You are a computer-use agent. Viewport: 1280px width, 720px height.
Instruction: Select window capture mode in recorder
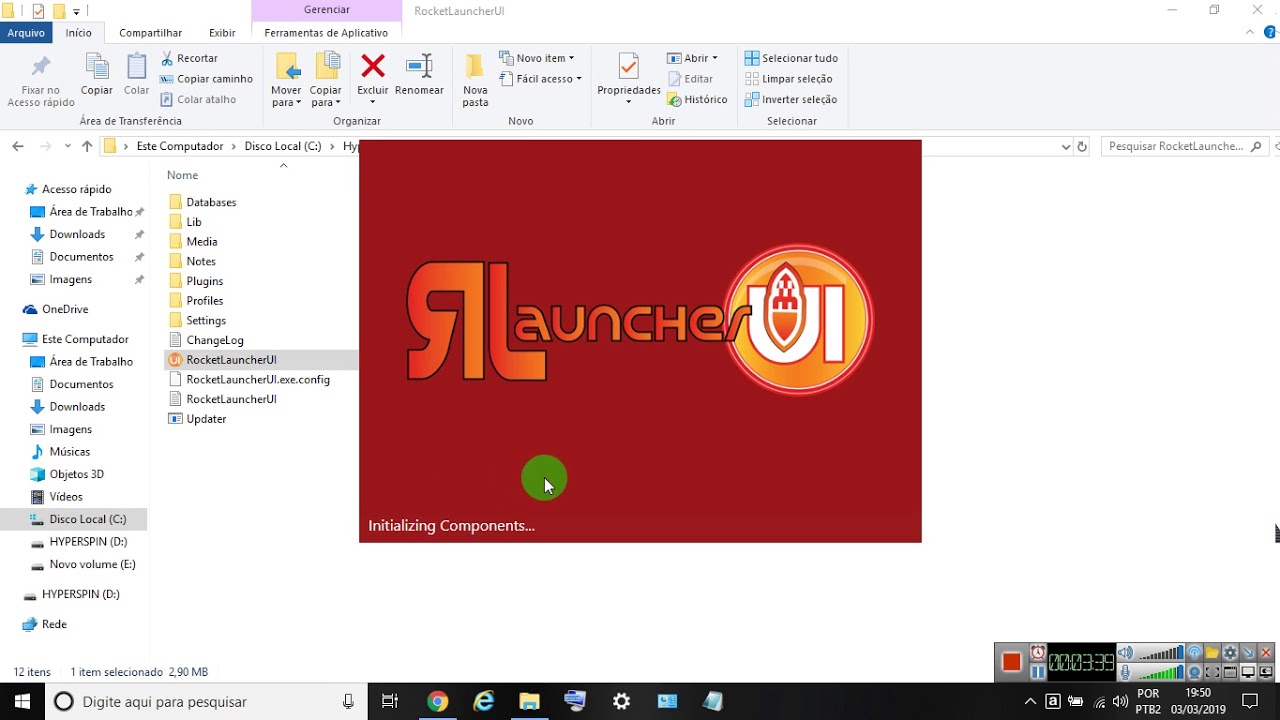pos(1230,672)
